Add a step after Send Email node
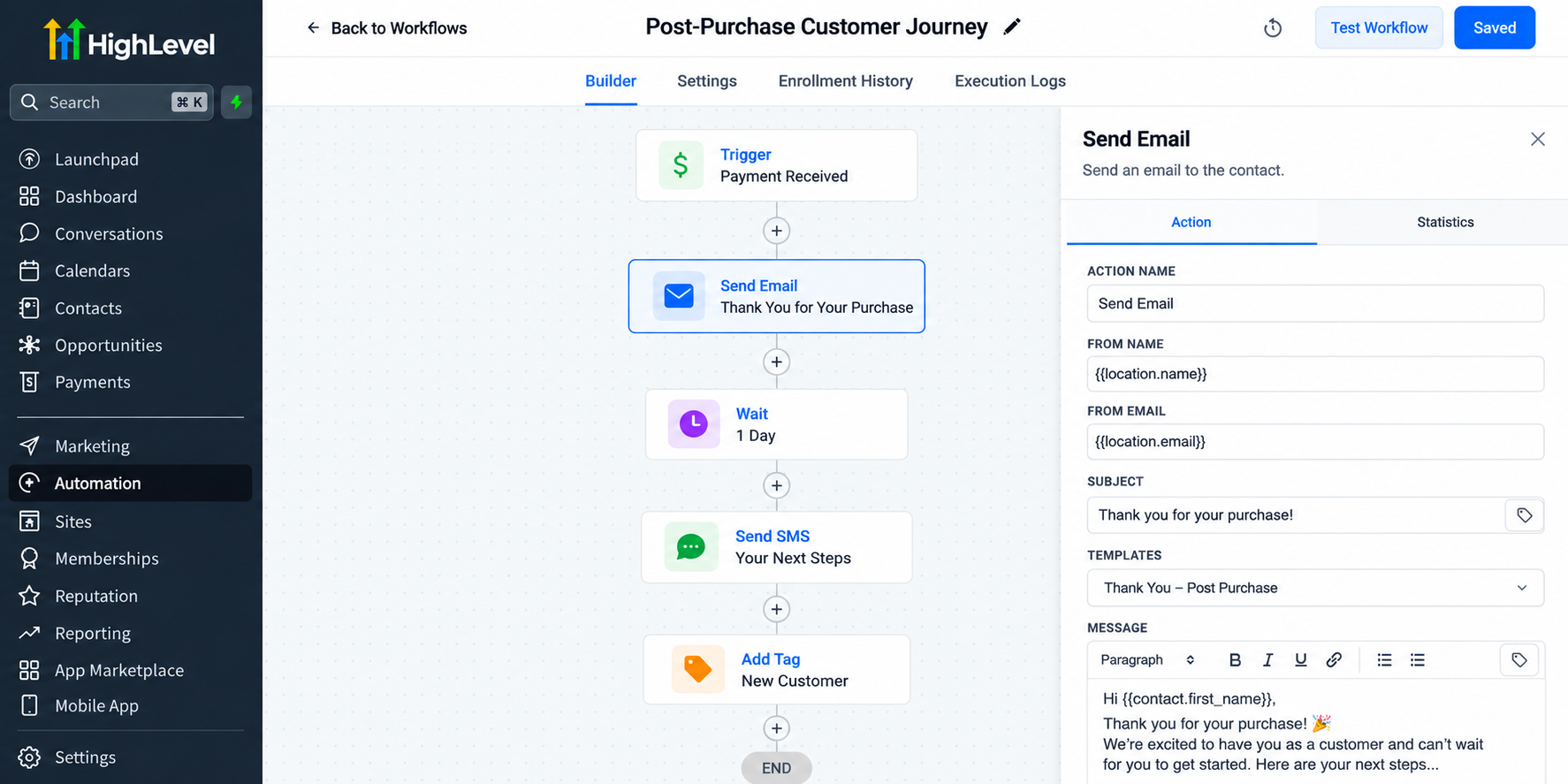1568x784 pixels. point(776,362)
